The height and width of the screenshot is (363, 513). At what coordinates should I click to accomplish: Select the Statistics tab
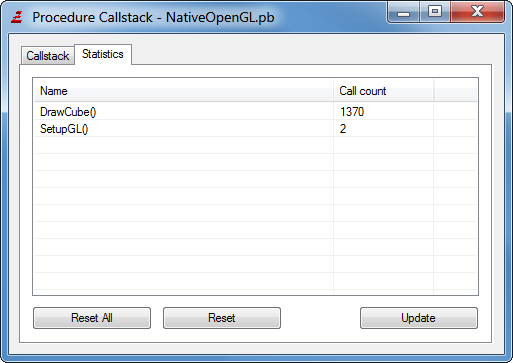(103, 54)
